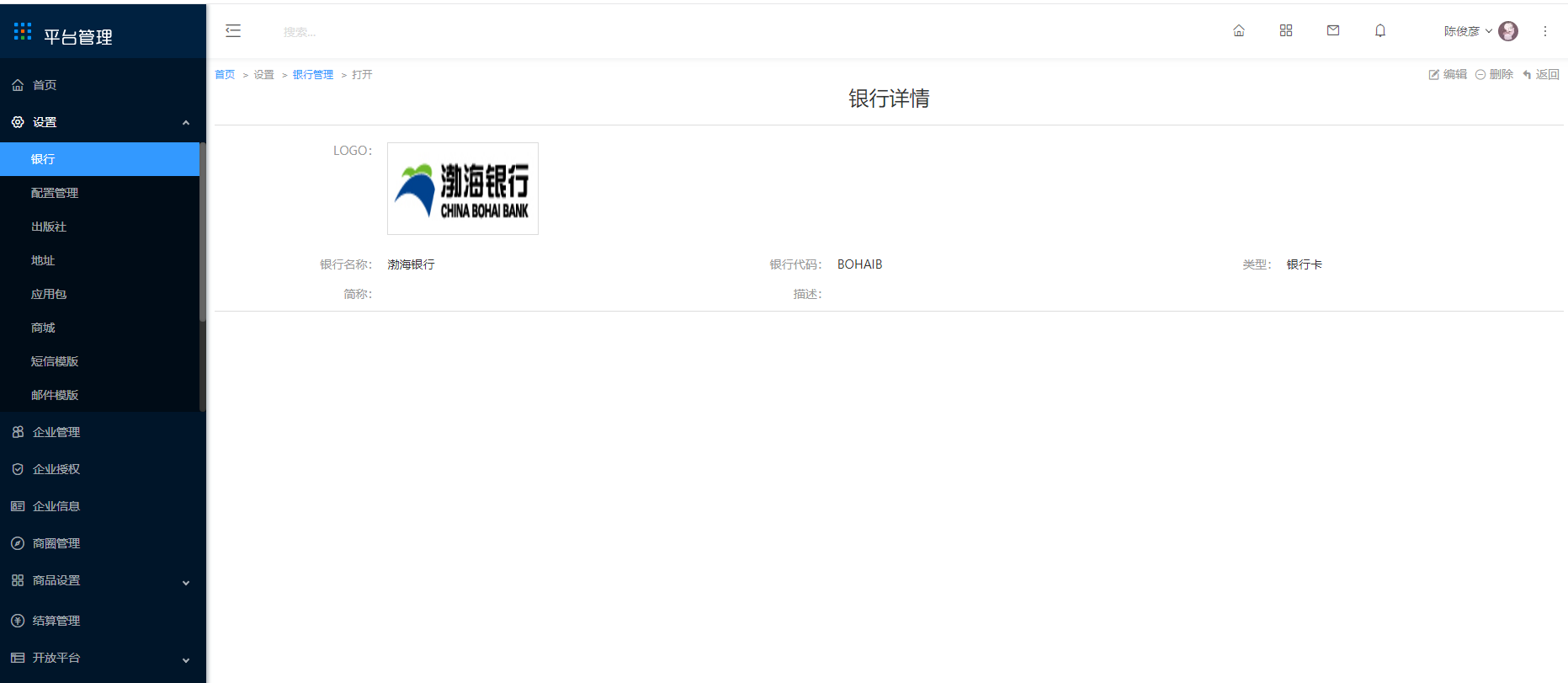The image size is (1568, 683).
Task: Click the 银行详情 page title
Action: tap(889, 99)
